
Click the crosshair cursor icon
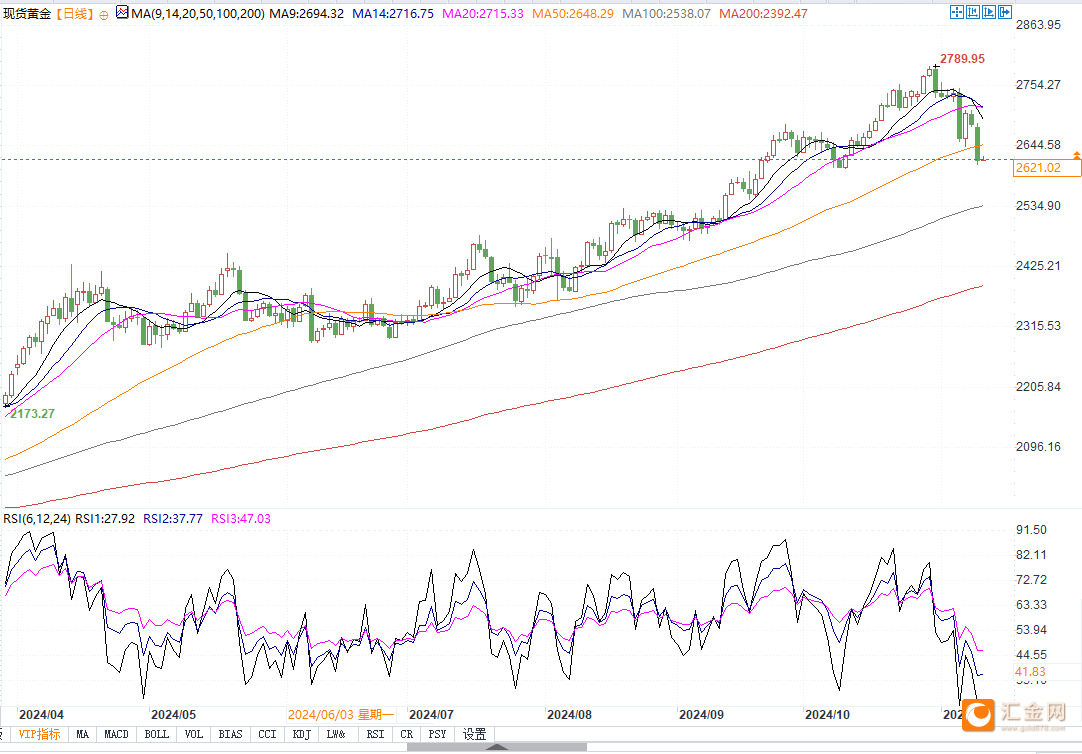click(x=957, y=12)
